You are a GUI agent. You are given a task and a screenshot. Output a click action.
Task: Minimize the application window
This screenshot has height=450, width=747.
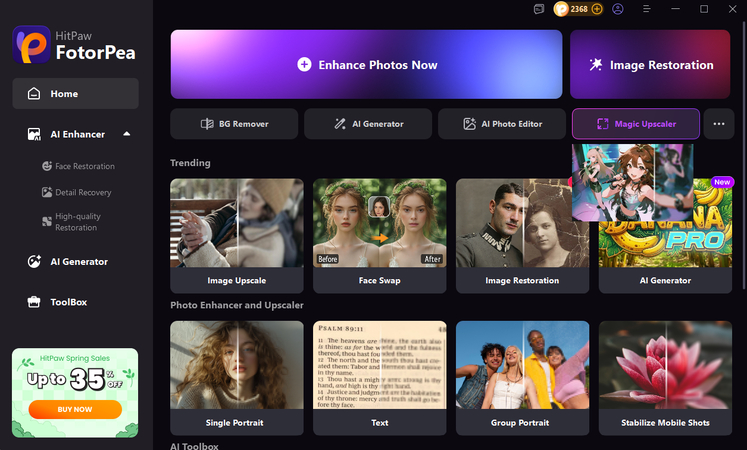pyautogui.click(x=675, y=9)
